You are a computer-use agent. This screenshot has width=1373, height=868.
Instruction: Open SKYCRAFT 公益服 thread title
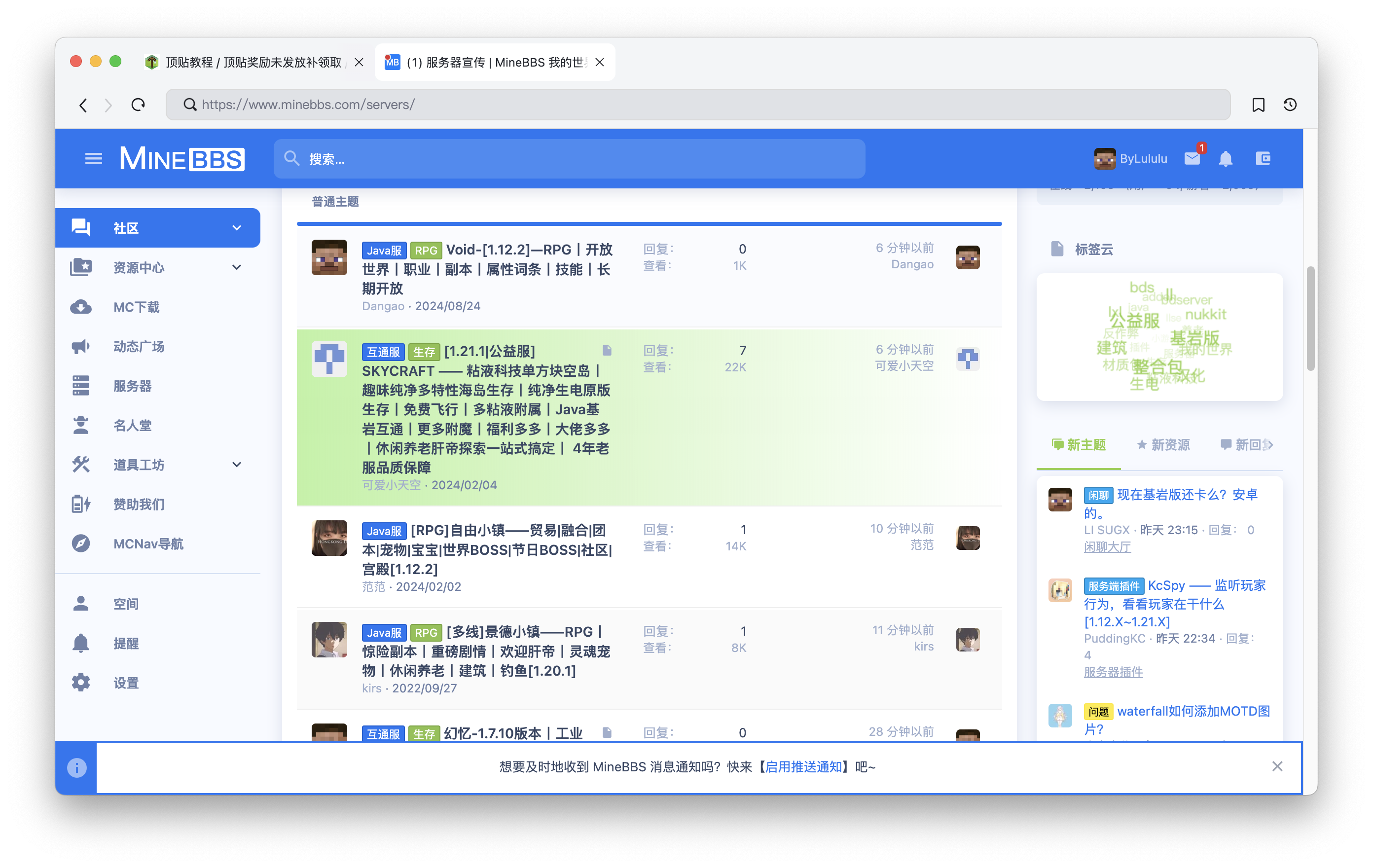pyautogui.click(x=486, y=409)
